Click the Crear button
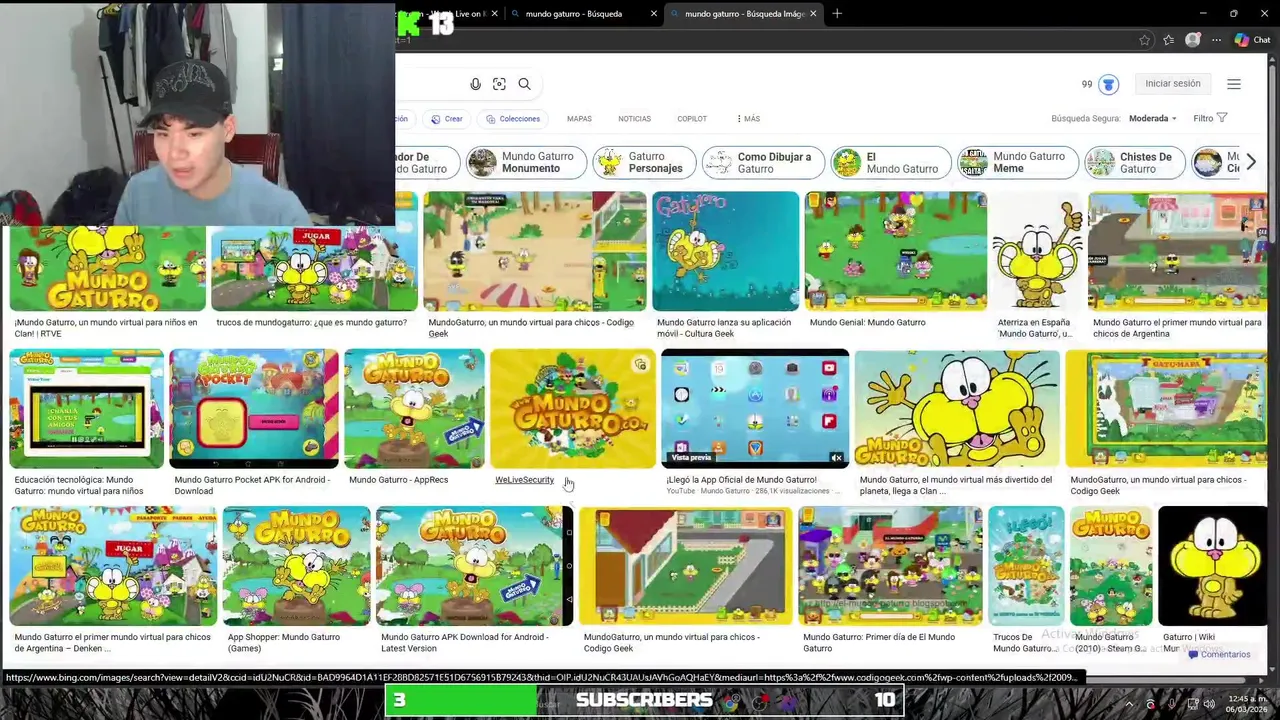1280x720 pixels. (446, 118)
